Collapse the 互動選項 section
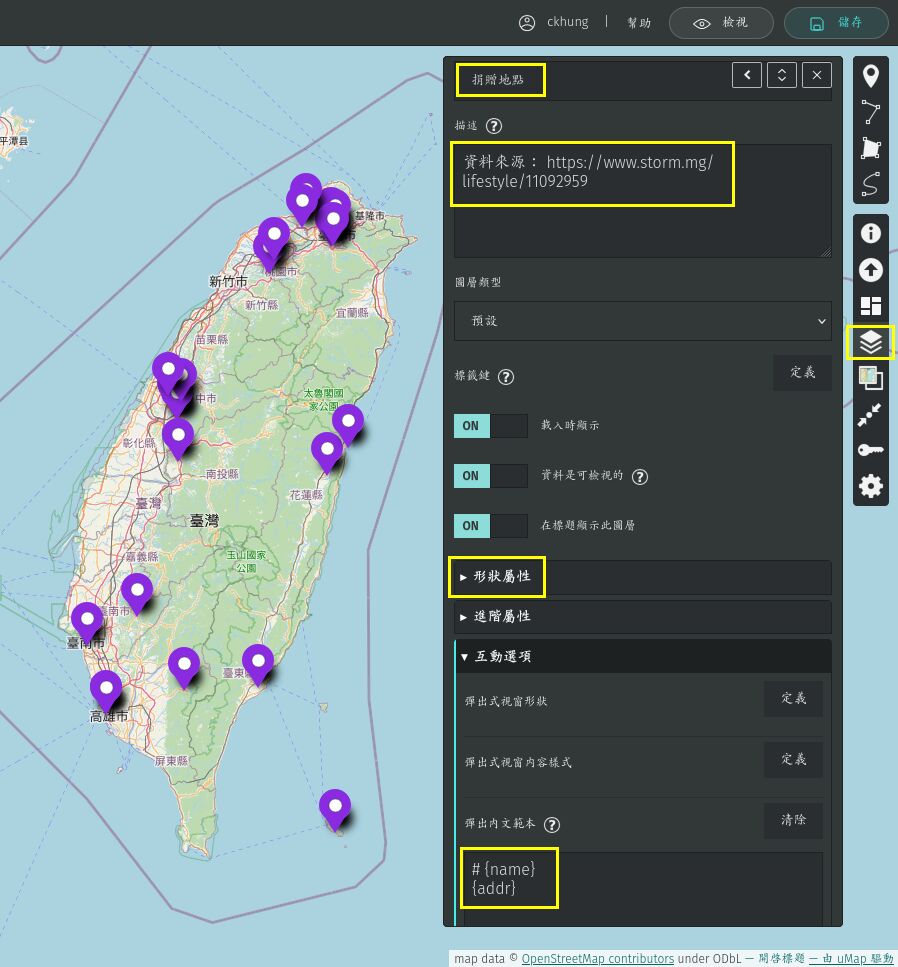 click(496, 657)
